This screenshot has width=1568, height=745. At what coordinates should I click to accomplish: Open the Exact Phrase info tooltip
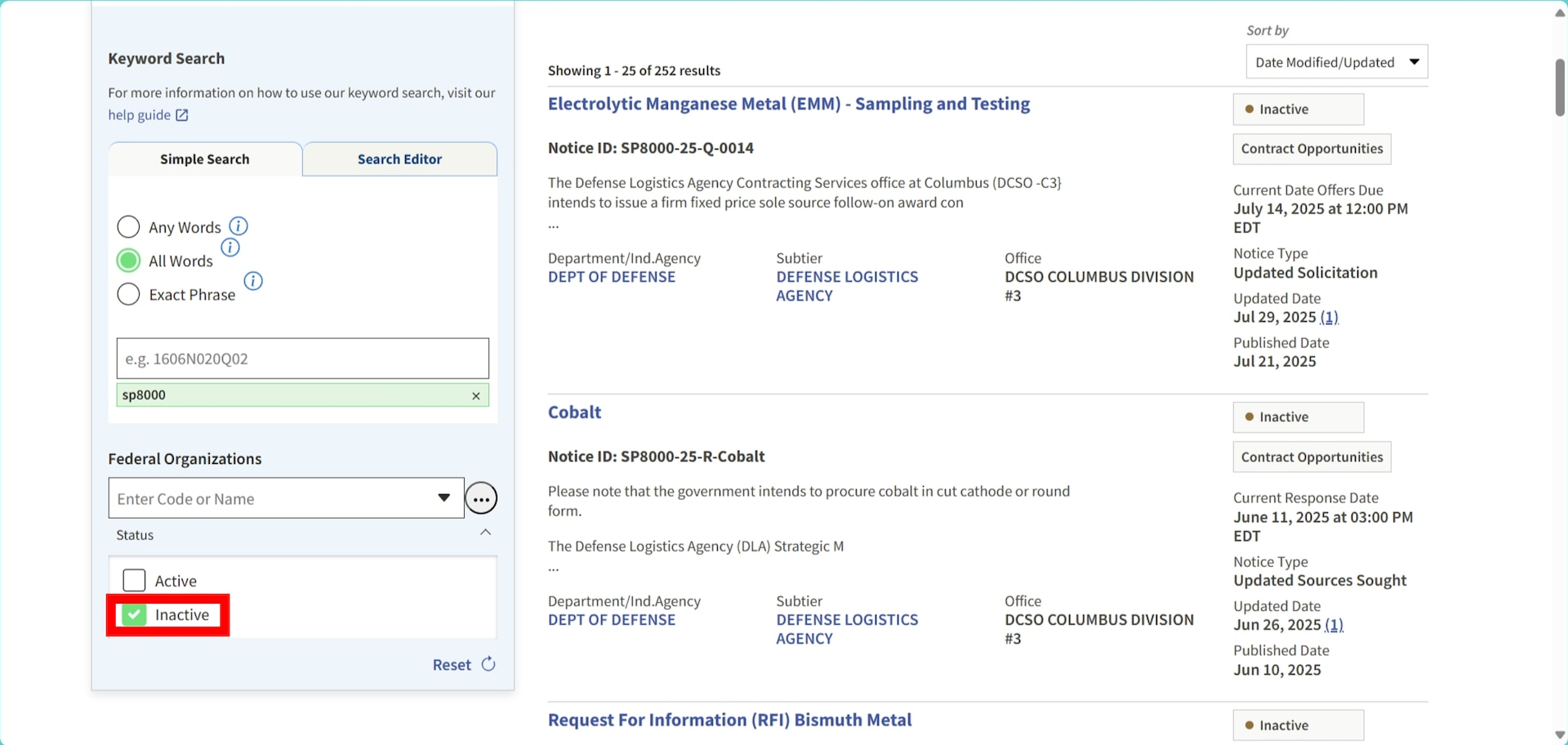pos(253,280)
